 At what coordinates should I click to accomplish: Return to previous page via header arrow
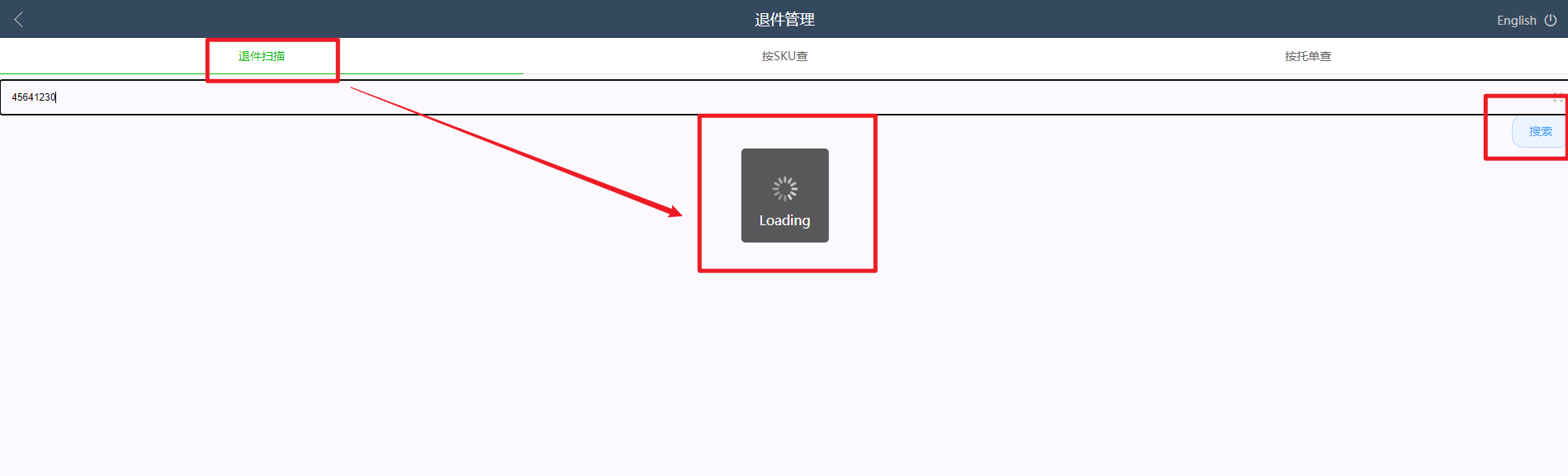[19, 19]
